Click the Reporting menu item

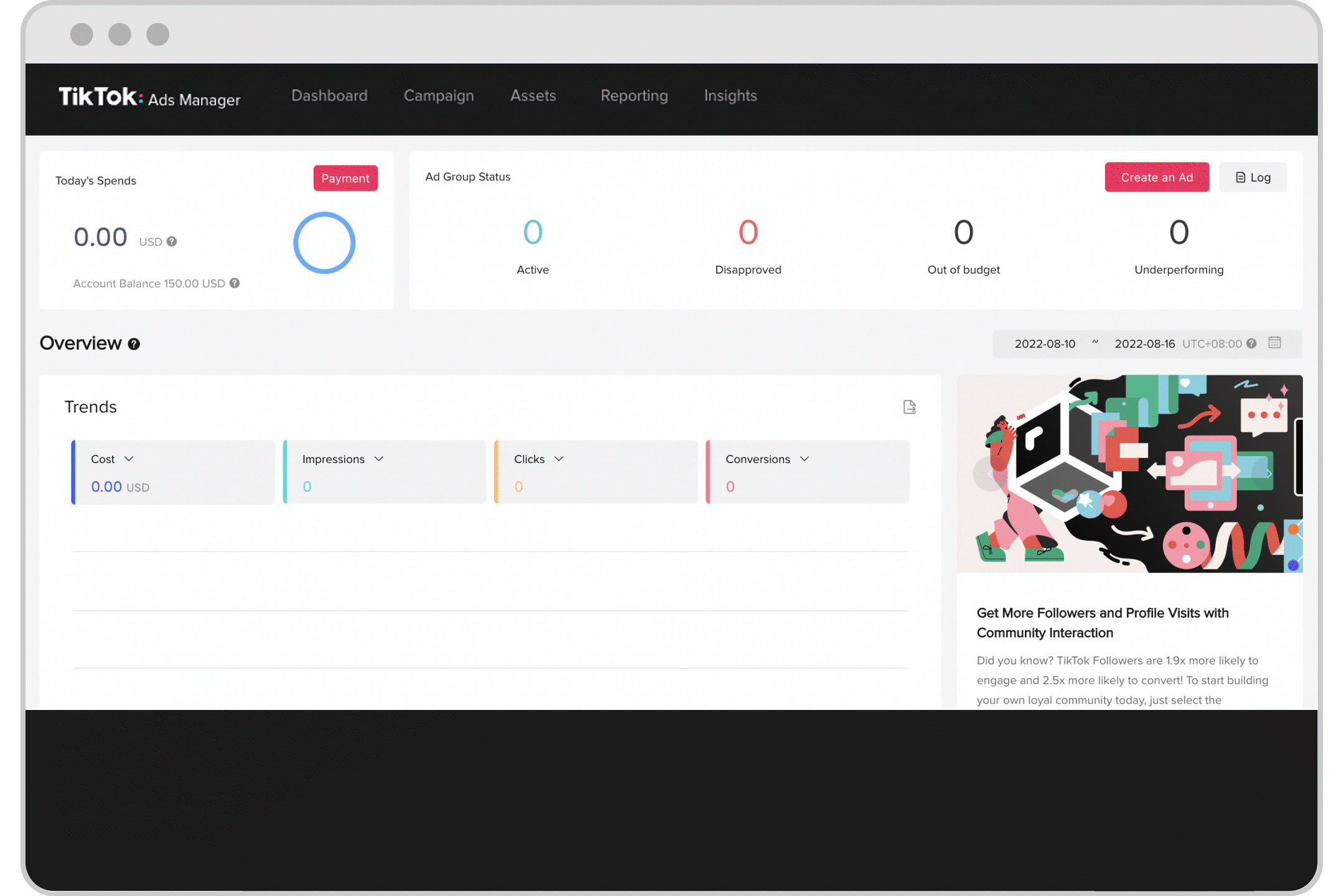pos(634,96)
